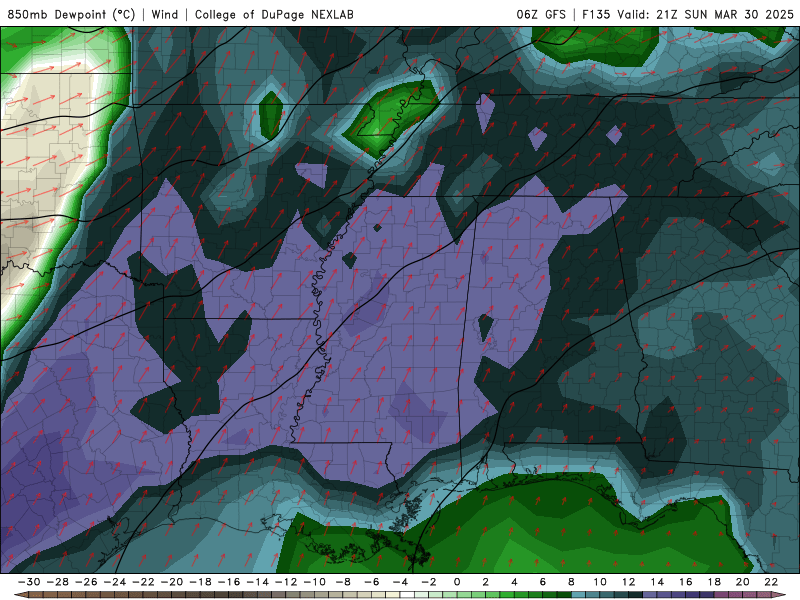
Task: Click the 12 value on legend scale
Action: 629,582
